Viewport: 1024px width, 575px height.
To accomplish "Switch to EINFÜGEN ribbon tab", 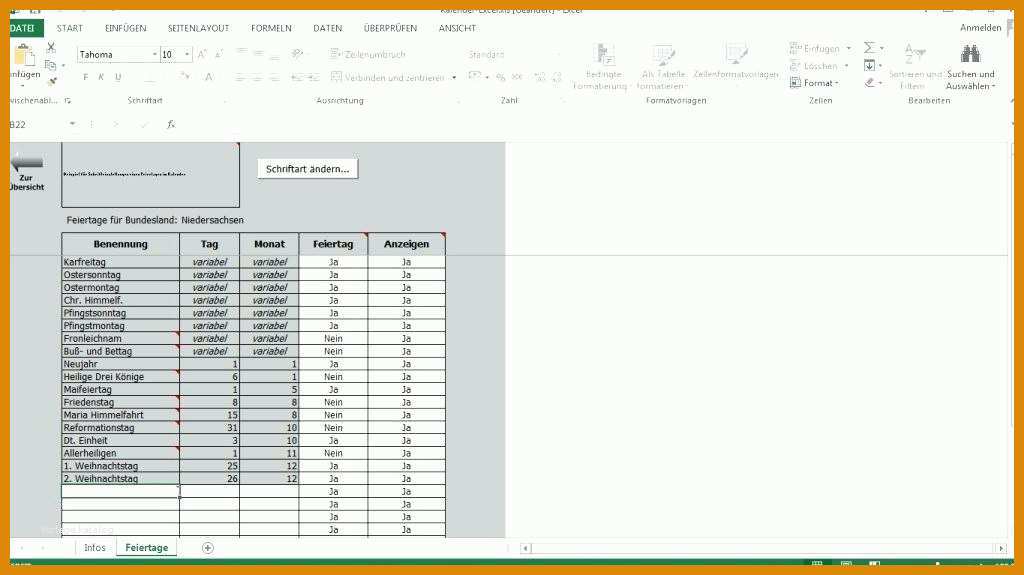I will (x=125, y=28).
